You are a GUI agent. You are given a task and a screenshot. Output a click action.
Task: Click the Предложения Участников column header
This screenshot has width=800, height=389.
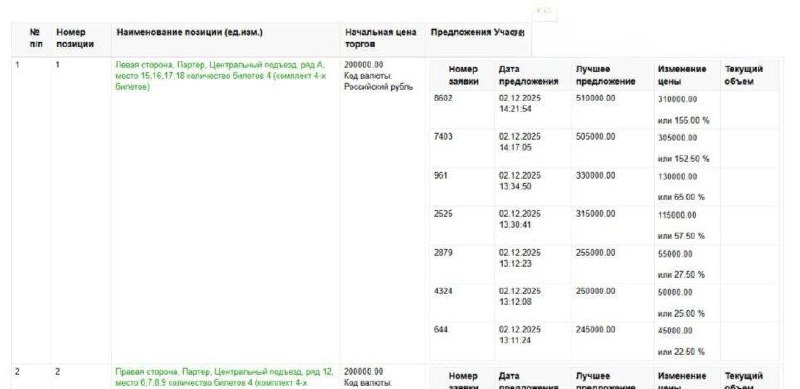(477, 32)
